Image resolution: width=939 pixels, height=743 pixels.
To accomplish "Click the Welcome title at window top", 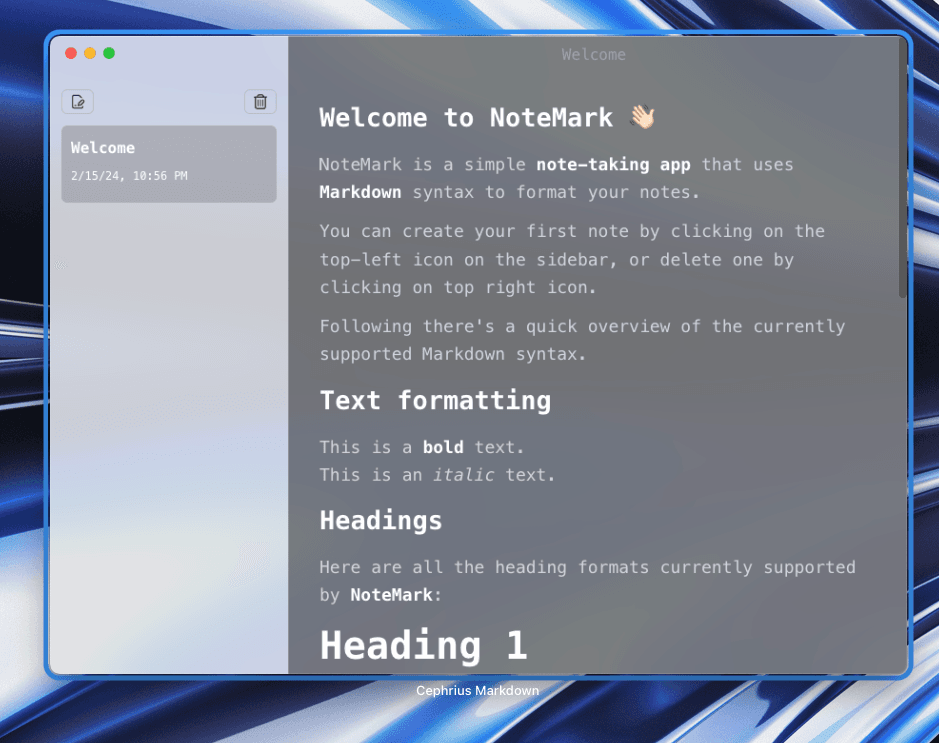I will coord(593,54).
